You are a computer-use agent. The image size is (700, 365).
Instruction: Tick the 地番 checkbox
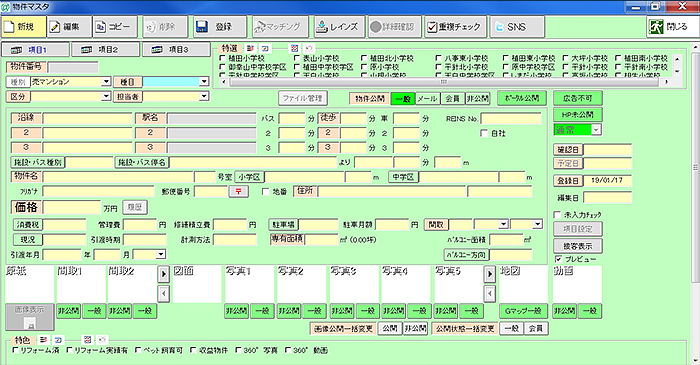[266, 191]
